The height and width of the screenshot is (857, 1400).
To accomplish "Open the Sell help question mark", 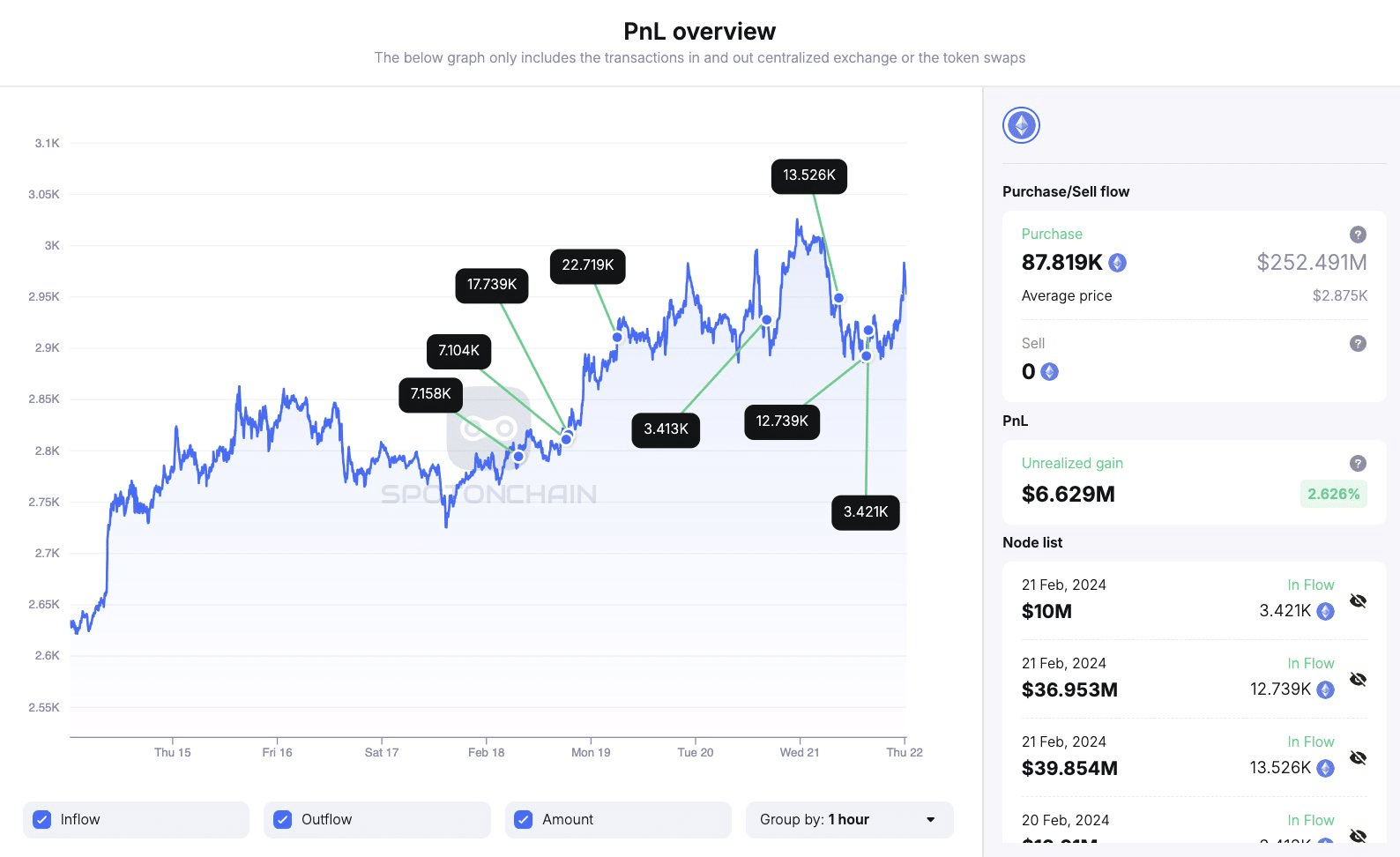I will (x=1358, y=344).
